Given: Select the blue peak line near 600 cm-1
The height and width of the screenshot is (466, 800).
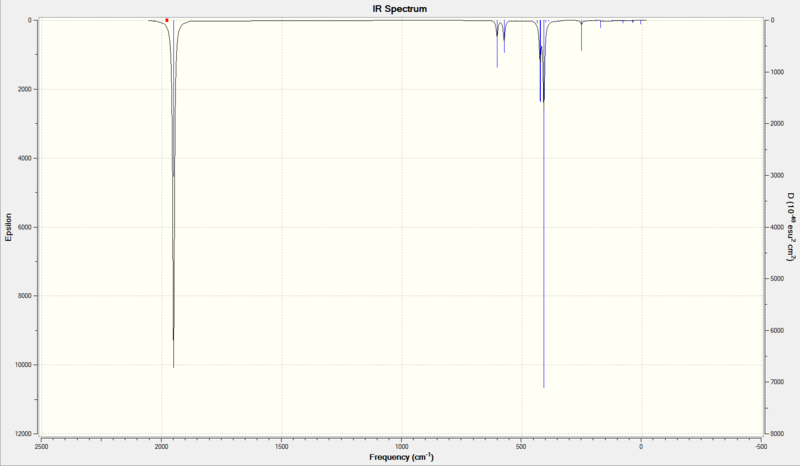Looking at the screenshot, I should click(x=497, y=44).
